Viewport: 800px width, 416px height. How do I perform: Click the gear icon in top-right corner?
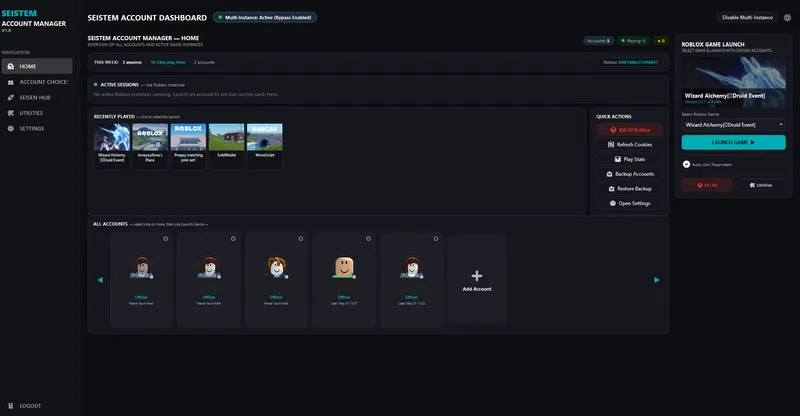pyautogui.click(x=787, y=17)
